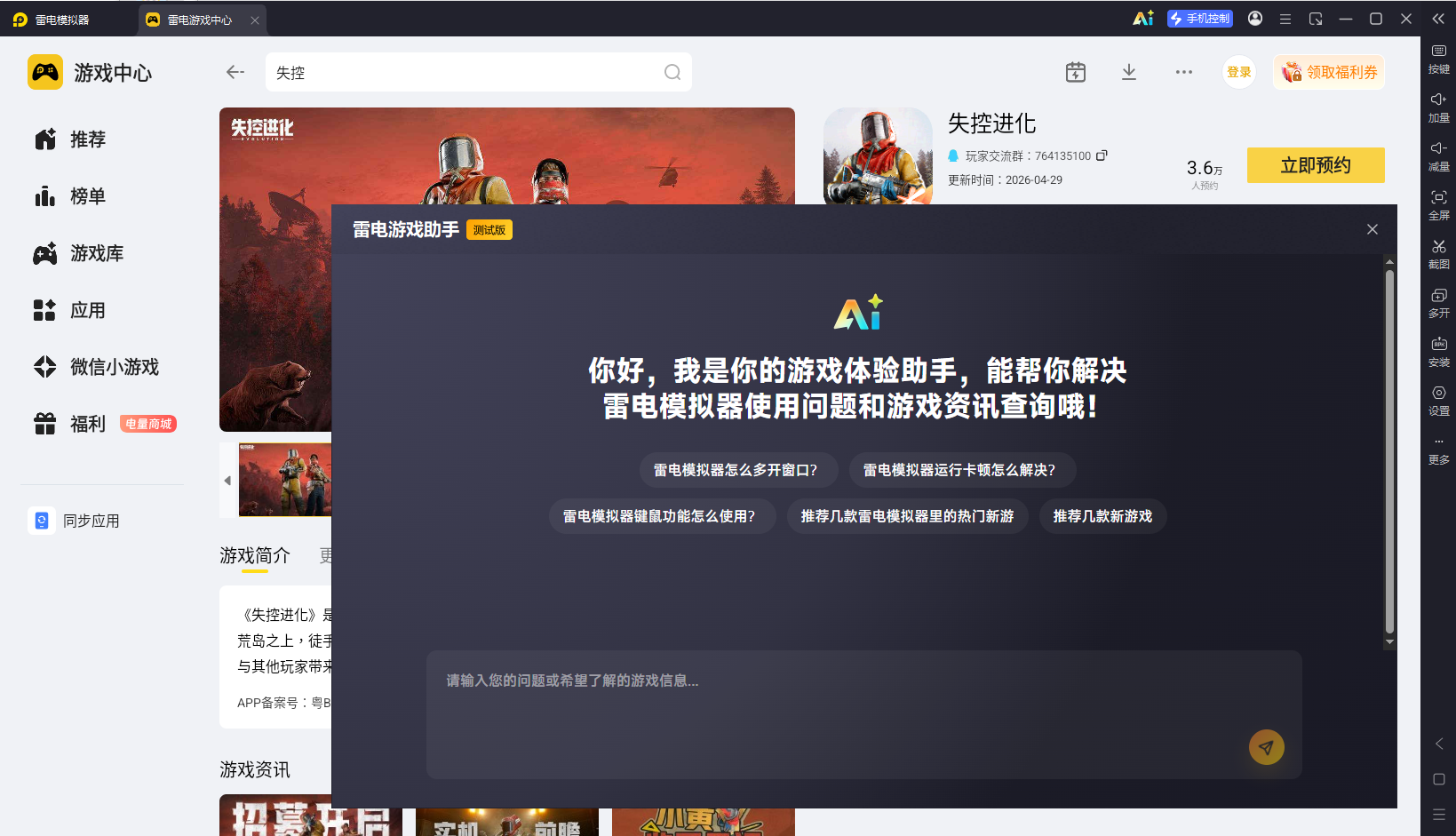This screenshot has width=1456, height=836.
Task: Select the 失控进化 screenshot thumbnail
Action: point(285,480)
